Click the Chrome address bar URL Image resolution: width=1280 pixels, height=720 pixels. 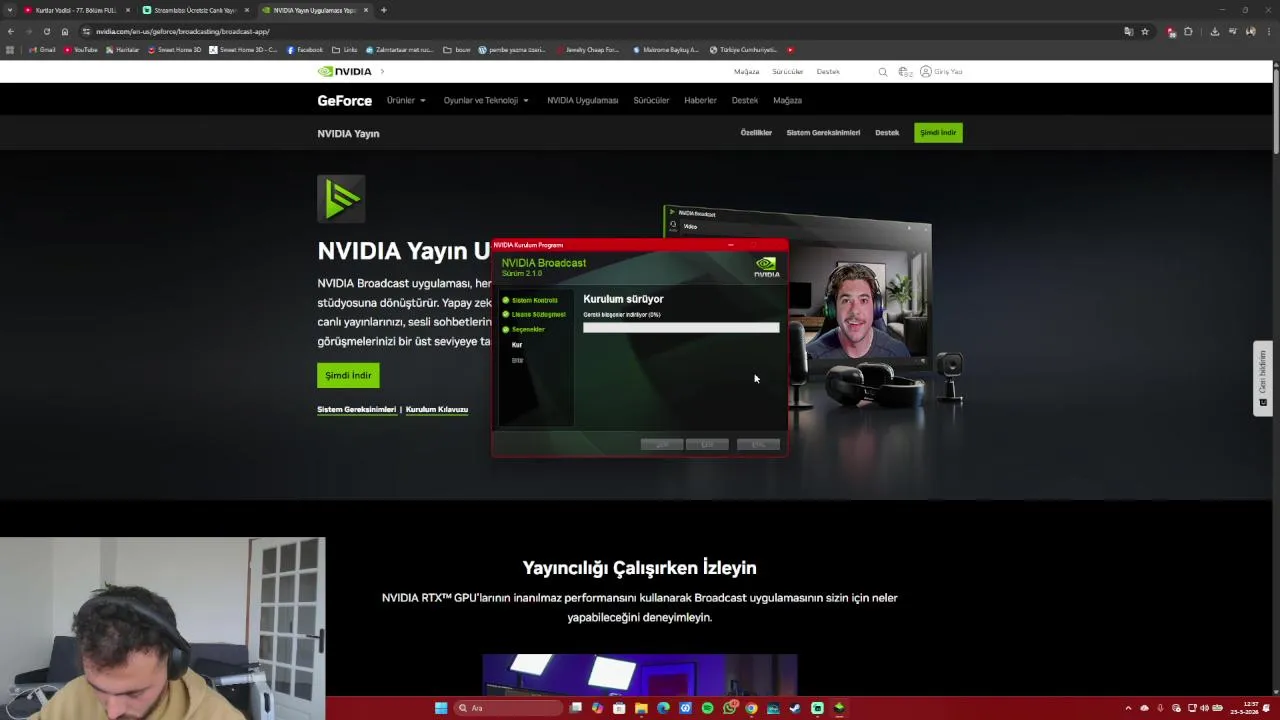pyautogui.click(x=182, y=31)
